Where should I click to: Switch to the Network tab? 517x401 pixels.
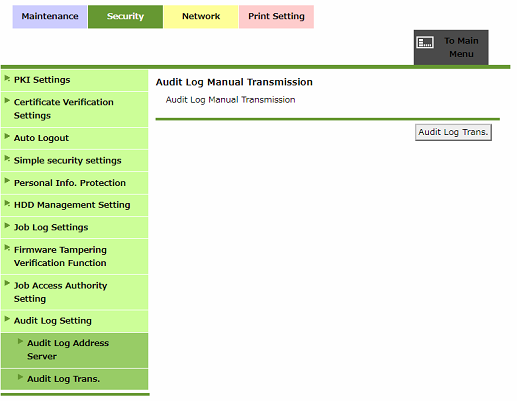[x=201, y=16]
